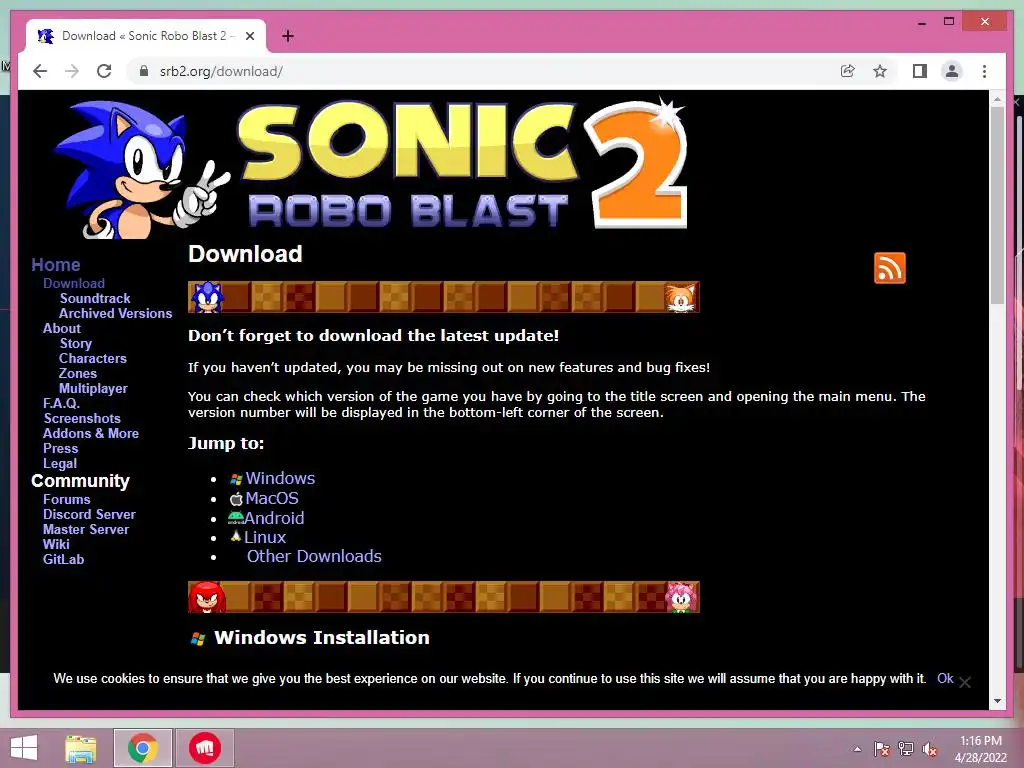Open F.A.Q. sidebar link

click(61, 404)
